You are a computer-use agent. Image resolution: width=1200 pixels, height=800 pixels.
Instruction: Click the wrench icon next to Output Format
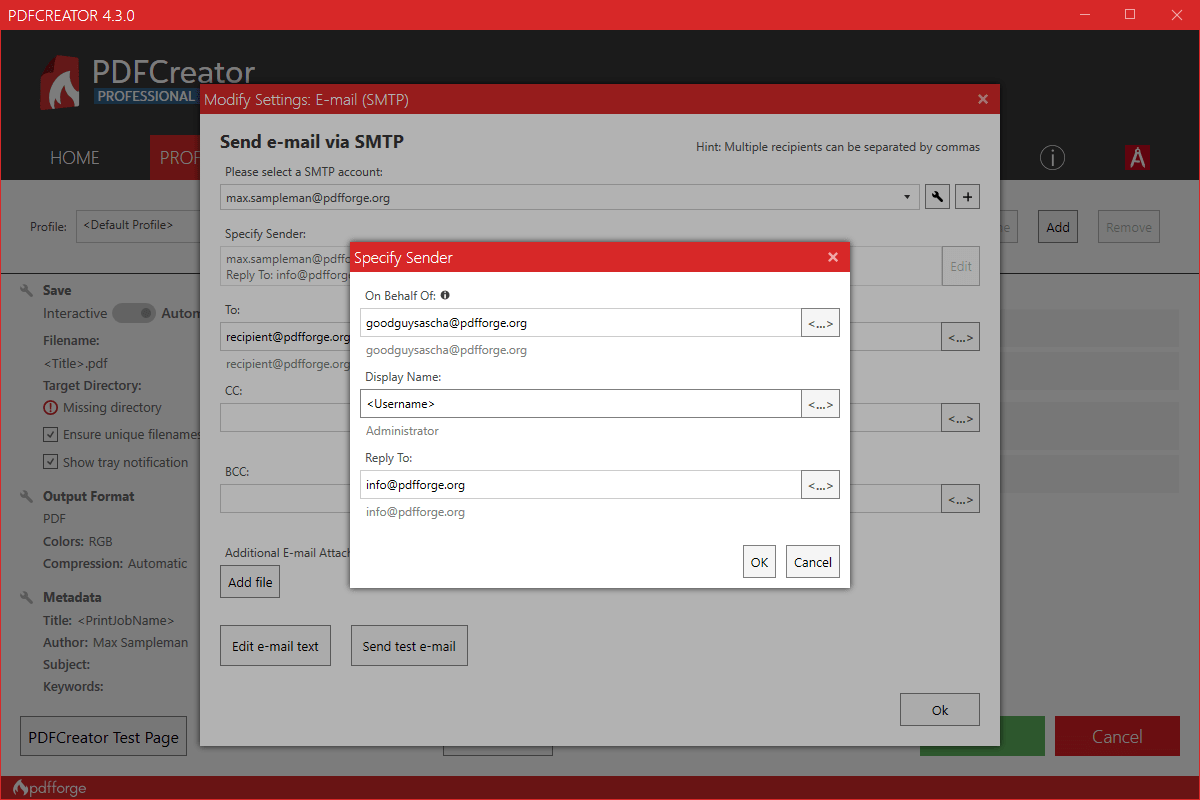tap(27, 496)
